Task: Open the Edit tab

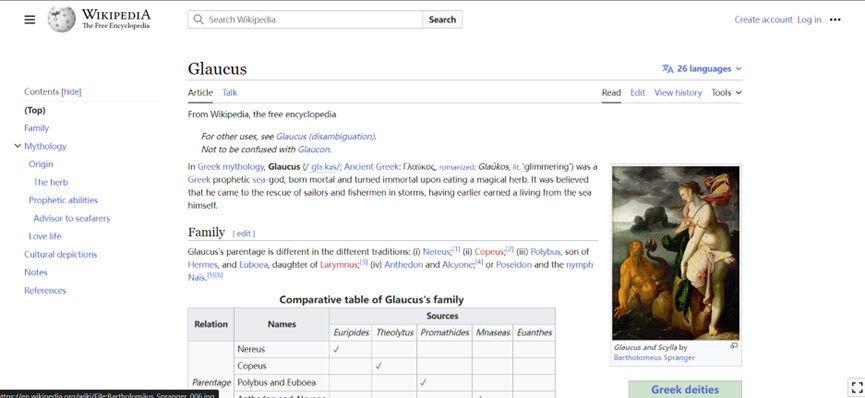Action: 638,93
